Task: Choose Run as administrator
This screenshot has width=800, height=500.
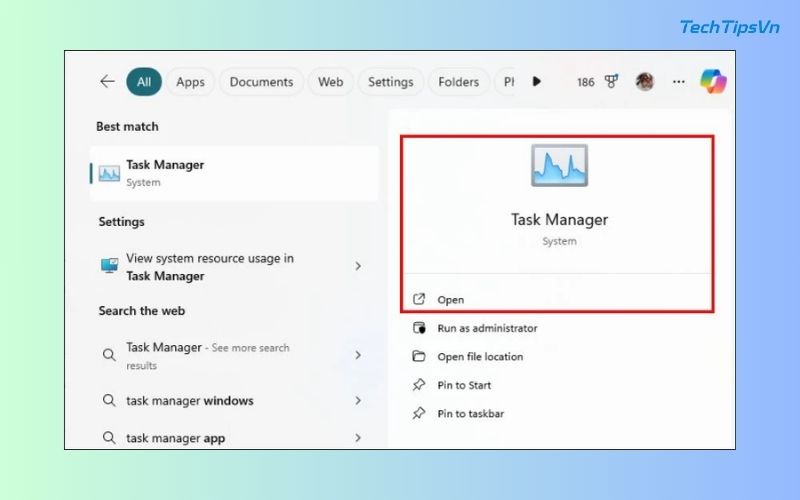Action: (x=487, y=328)
